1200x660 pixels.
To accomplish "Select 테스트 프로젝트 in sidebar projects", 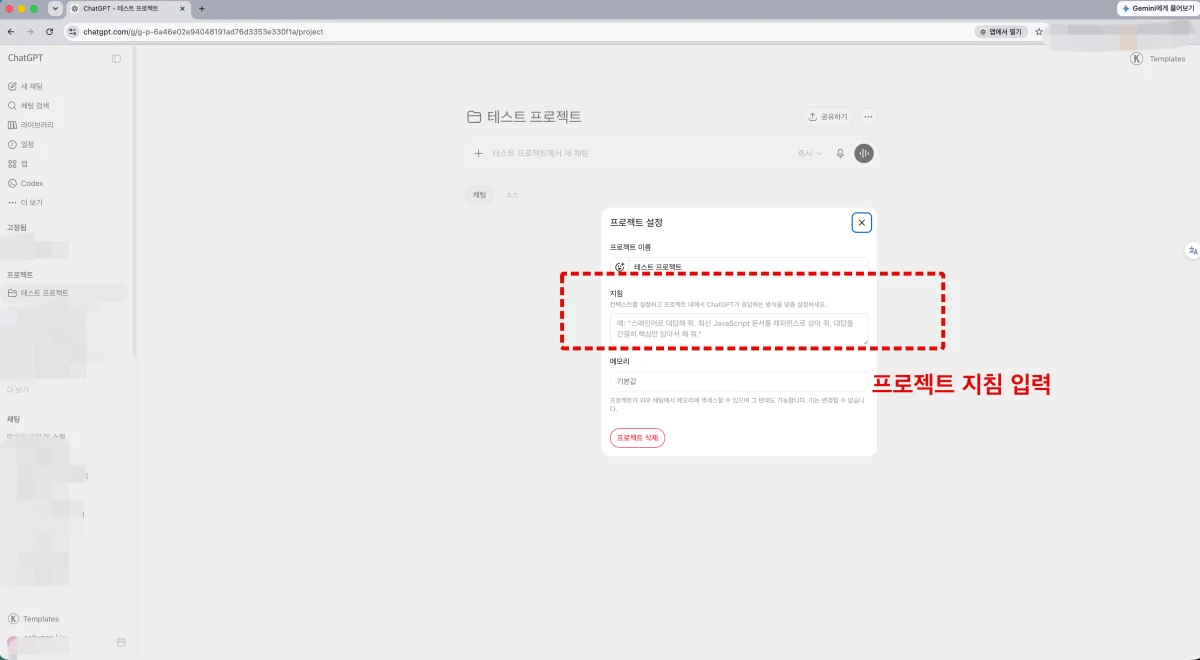I will 65,293.
